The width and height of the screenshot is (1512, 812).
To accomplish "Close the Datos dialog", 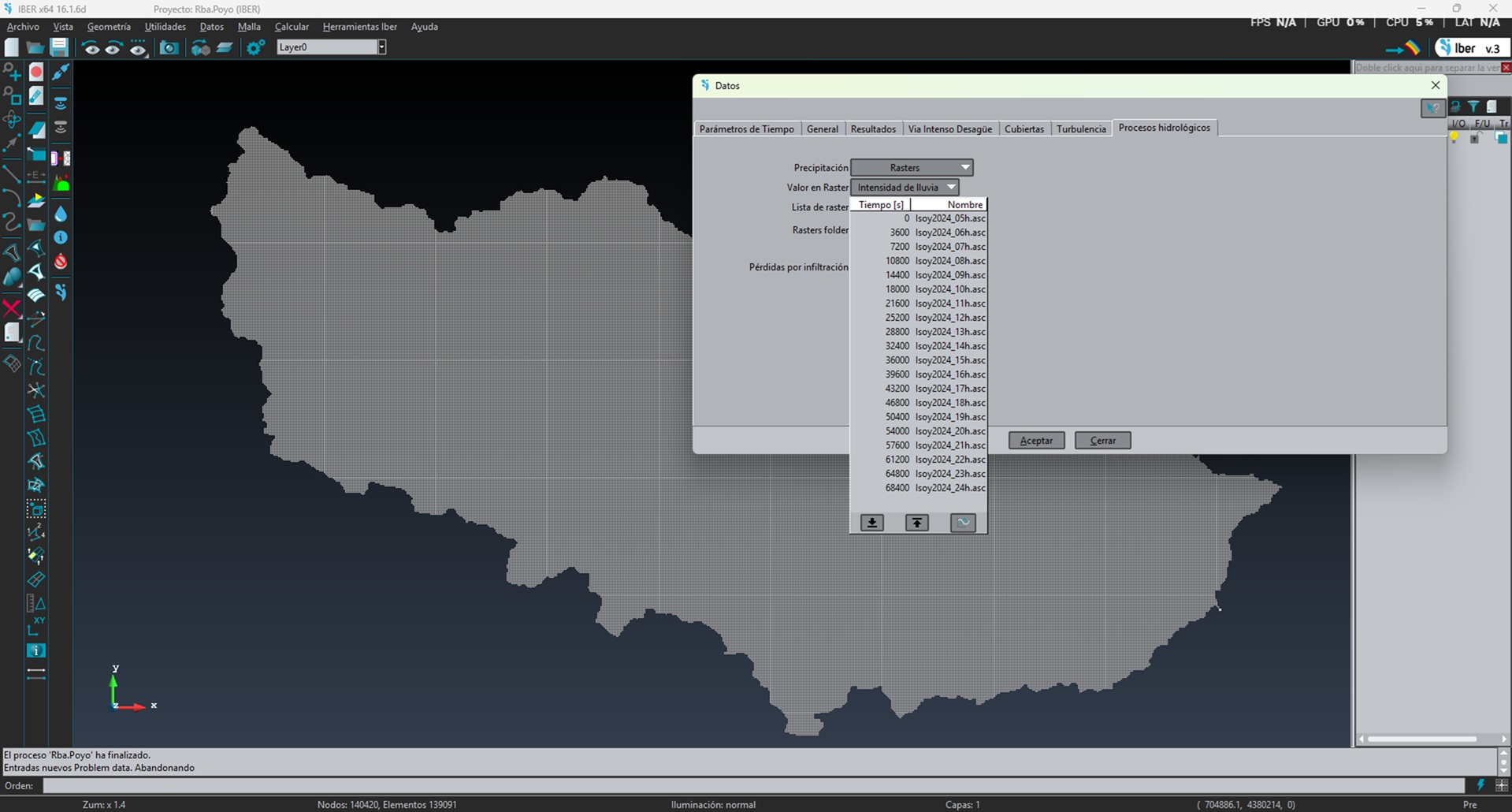I will point(1436,85).
